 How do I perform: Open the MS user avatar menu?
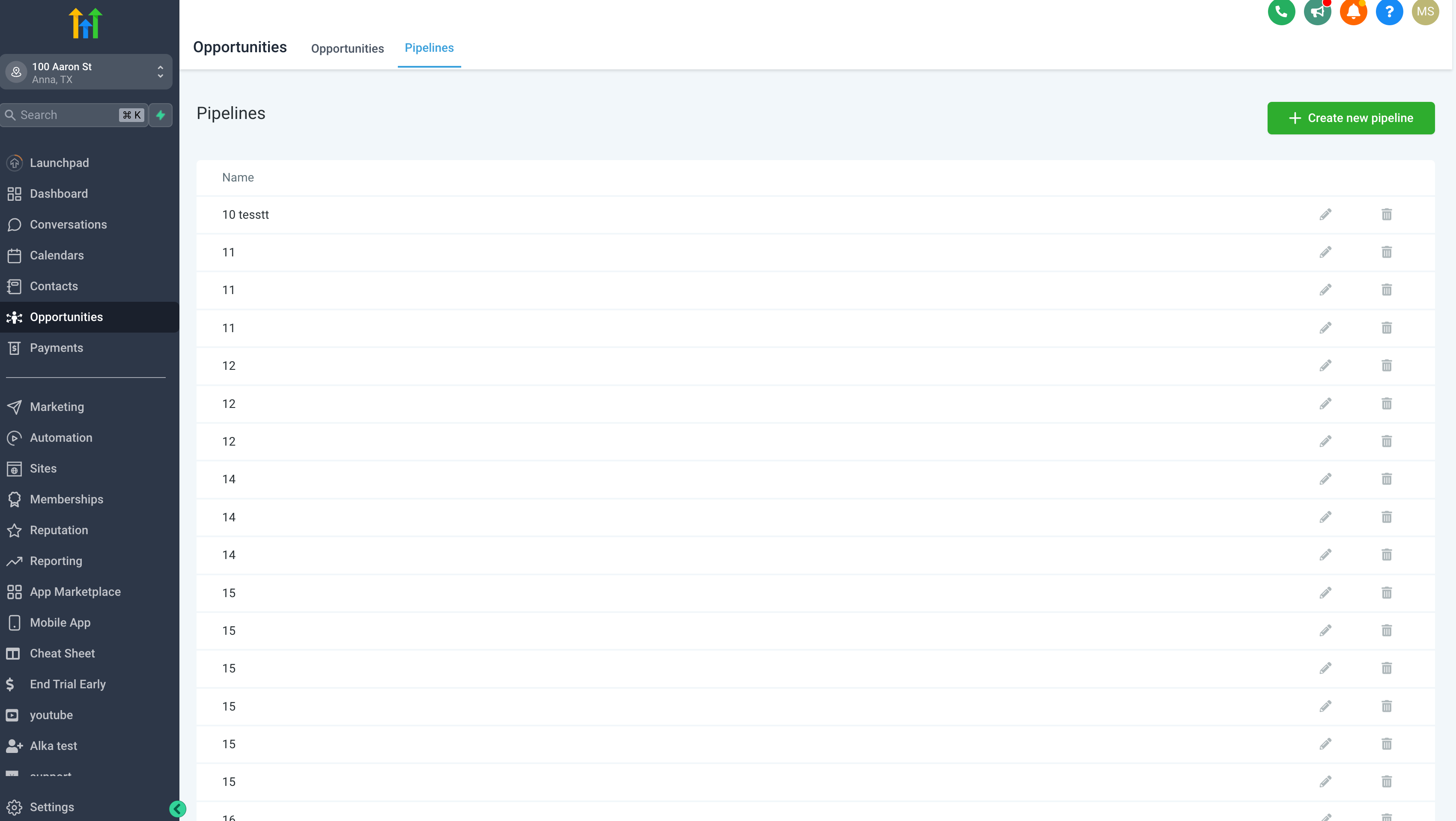[x=1425, y=12]
